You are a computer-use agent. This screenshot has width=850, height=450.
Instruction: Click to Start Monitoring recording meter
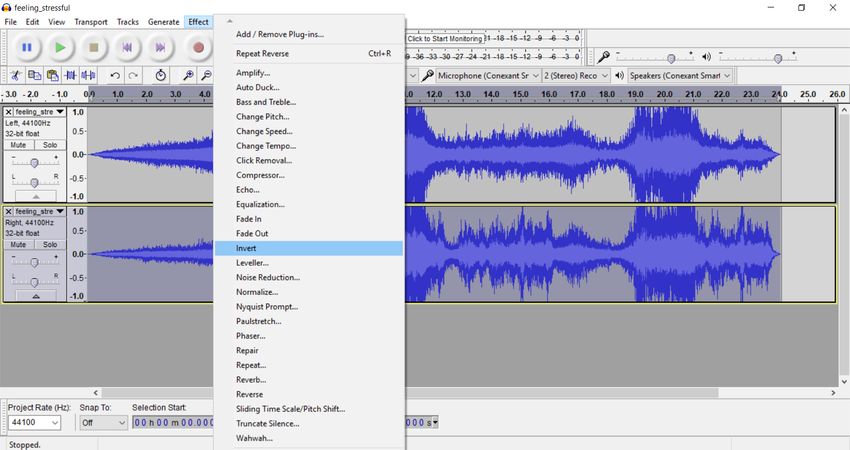[445, 38]
